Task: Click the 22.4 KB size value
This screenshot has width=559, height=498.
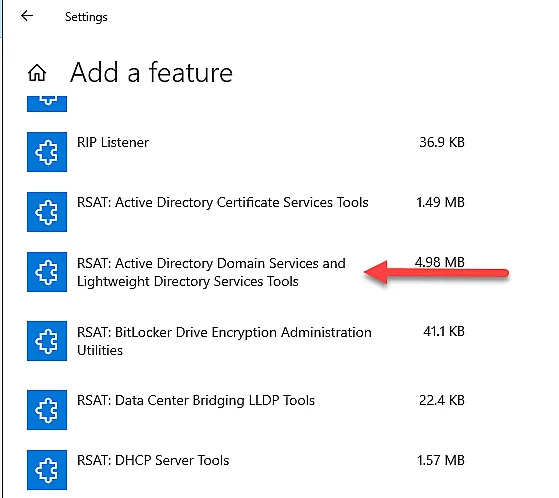Action: point(442,400)
